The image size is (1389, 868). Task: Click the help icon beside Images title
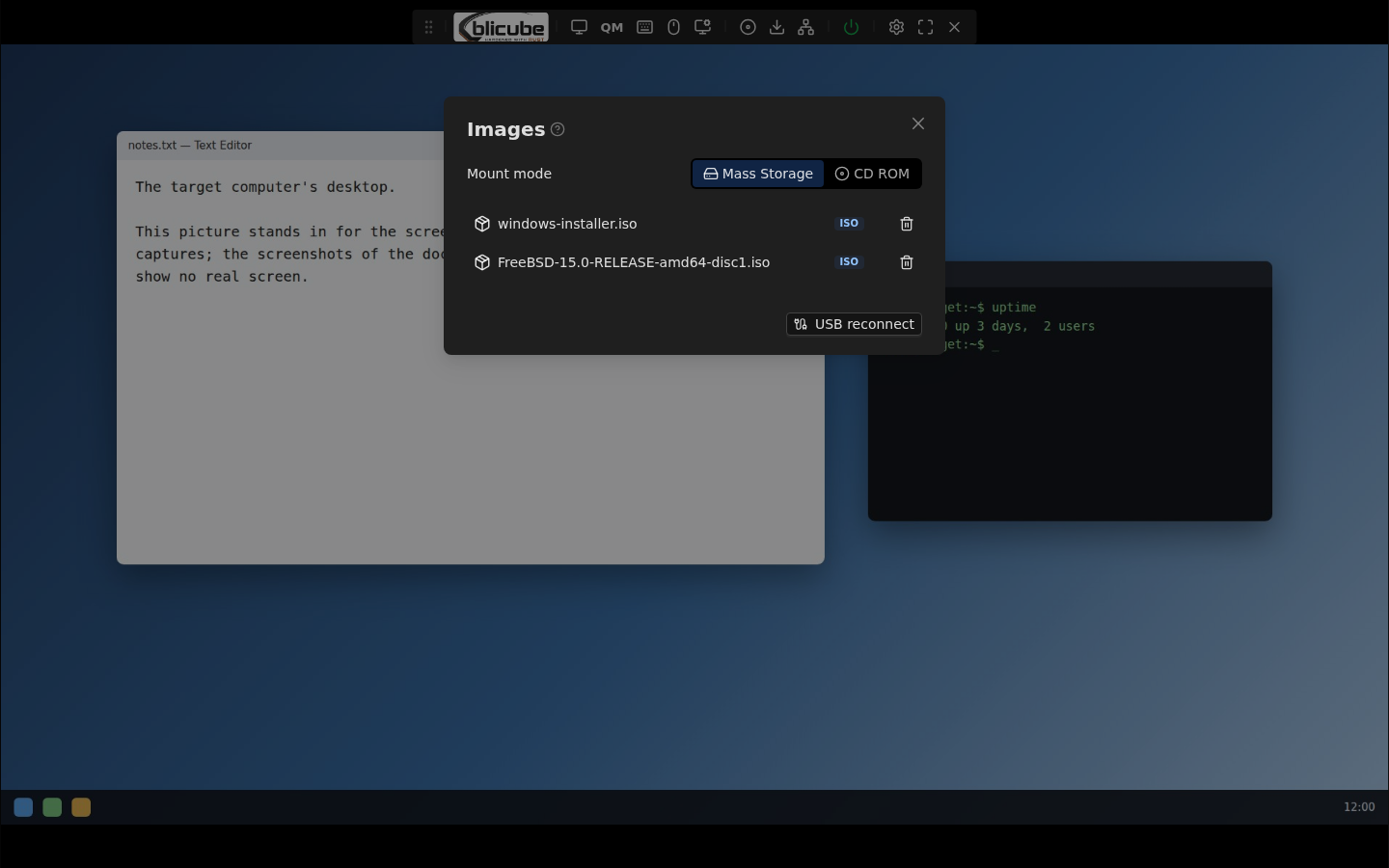pyautogui.click(x=558, y=129)
